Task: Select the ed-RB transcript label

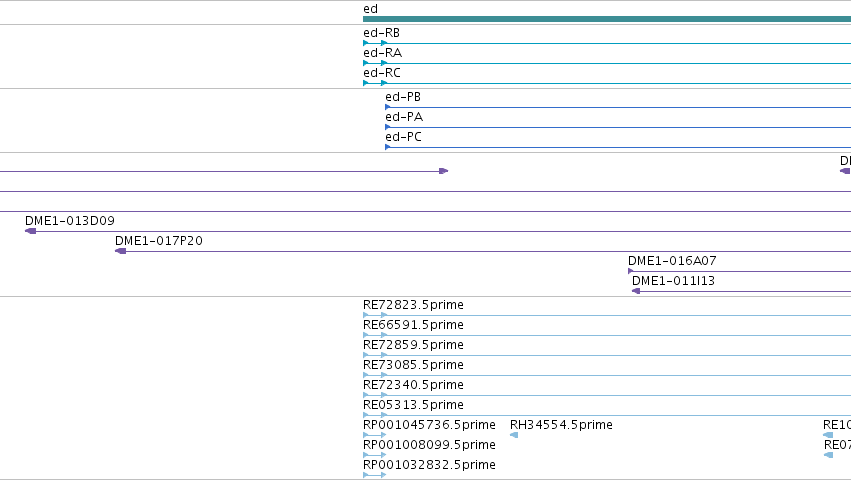Action: click(382, 33)
